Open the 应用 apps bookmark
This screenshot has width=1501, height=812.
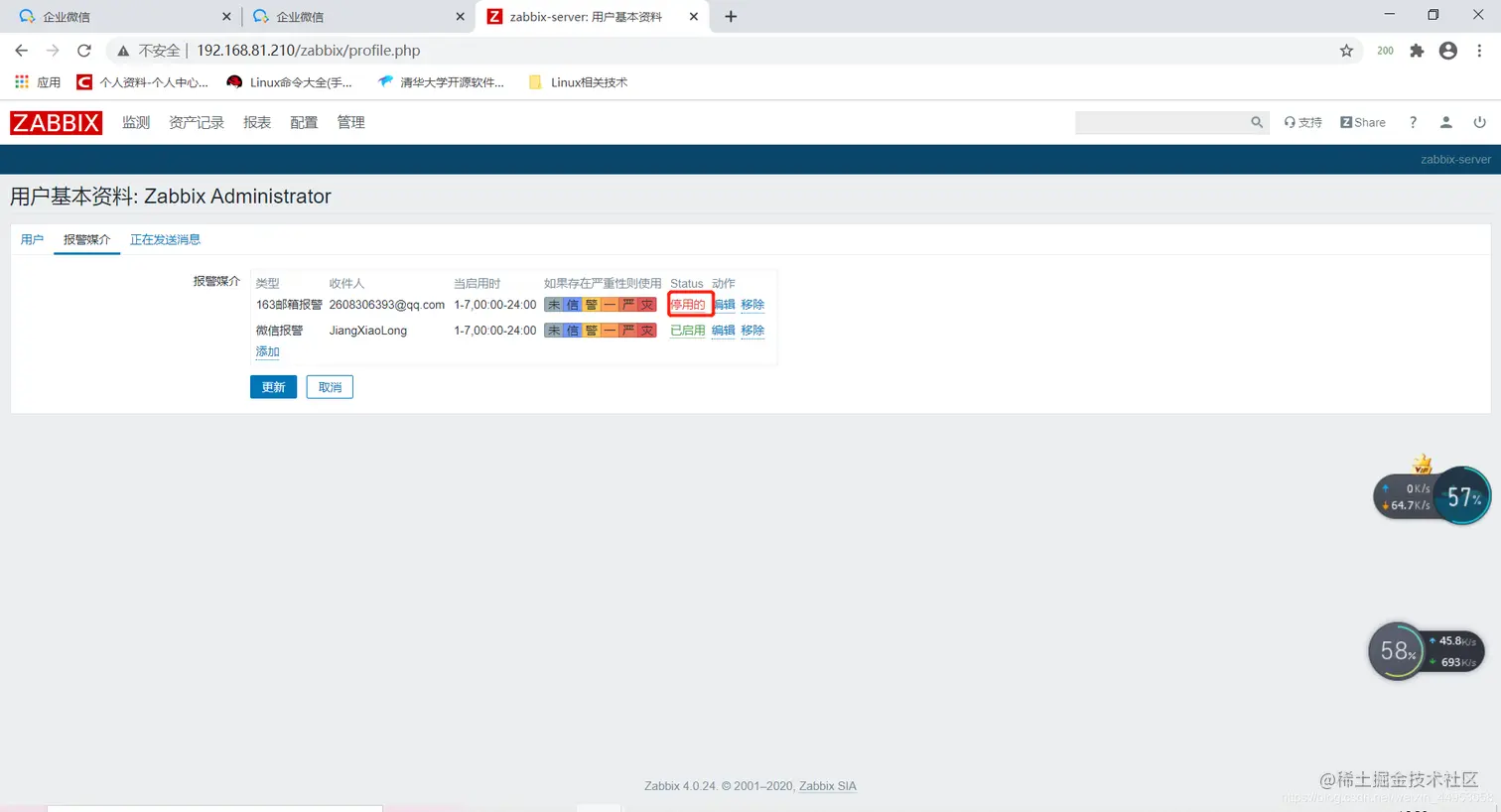tap(38, 82)
